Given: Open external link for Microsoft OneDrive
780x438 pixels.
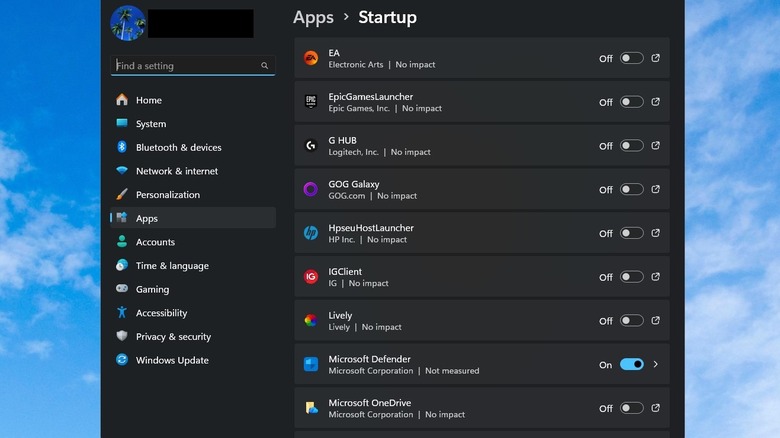Looking at the screenshot, I should tap(656, 408).
